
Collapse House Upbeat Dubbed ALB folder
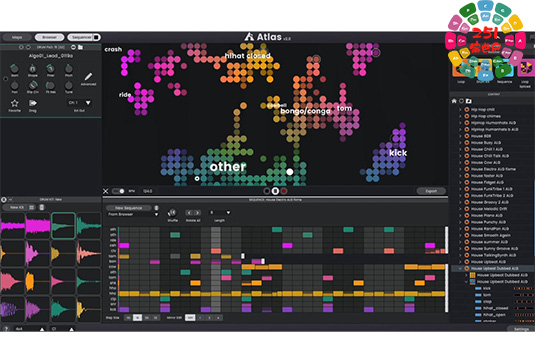pos(460,268)
